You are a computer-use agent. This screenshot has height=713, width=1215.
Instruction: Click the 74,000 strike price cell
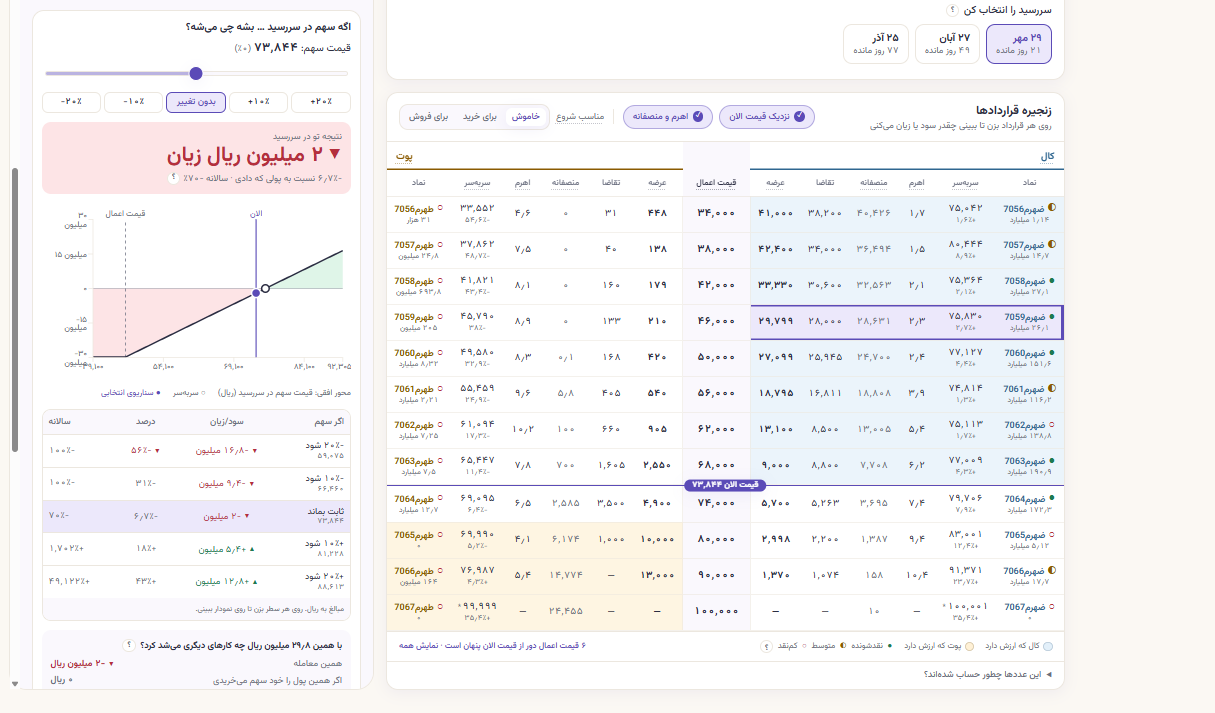[717, 503]
